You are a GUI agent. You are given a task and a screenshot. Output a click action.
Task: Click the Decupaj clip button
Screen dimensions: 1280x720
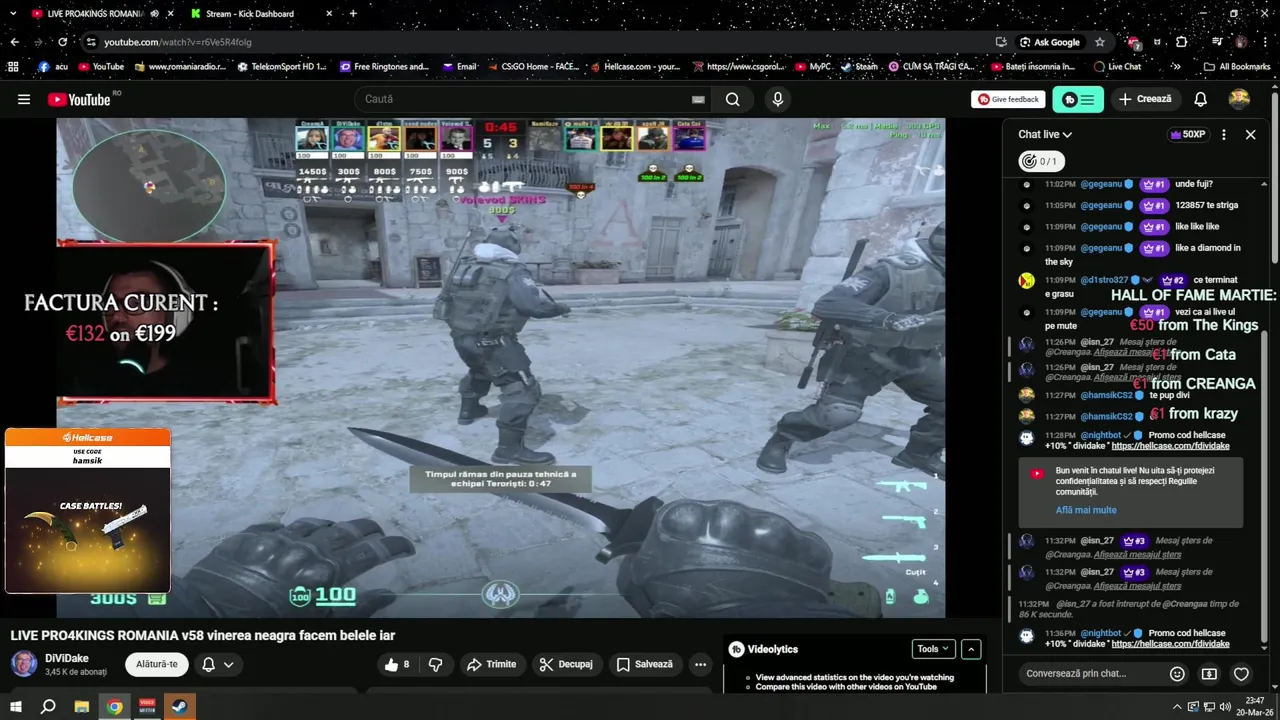coord(566,664)
